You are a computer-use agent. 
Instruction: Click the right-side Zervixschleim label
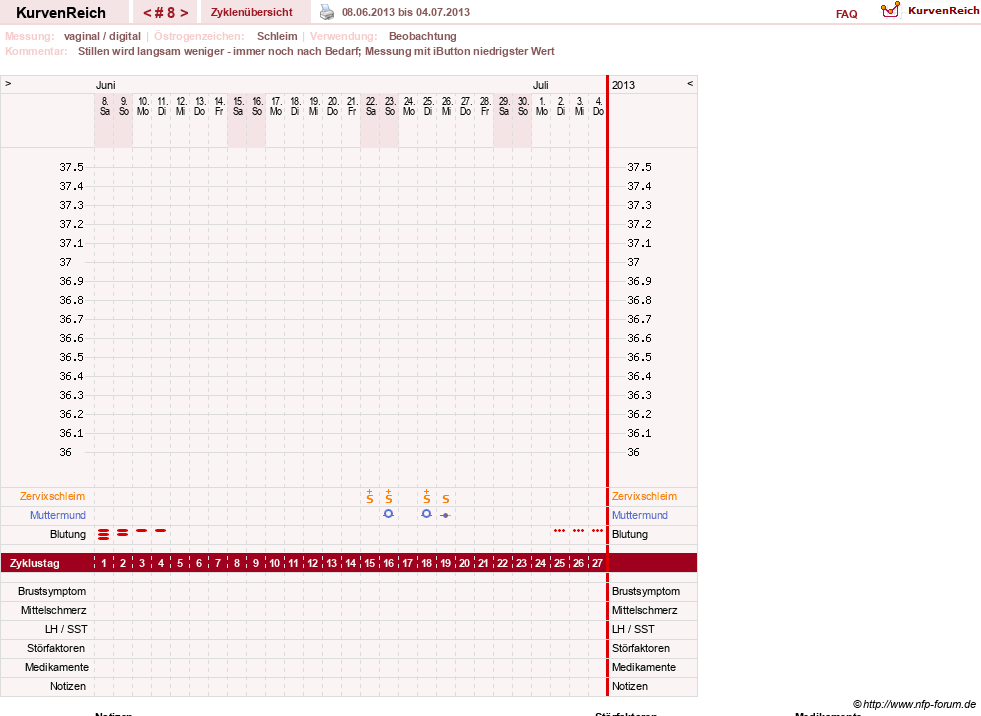coord(644,496)
